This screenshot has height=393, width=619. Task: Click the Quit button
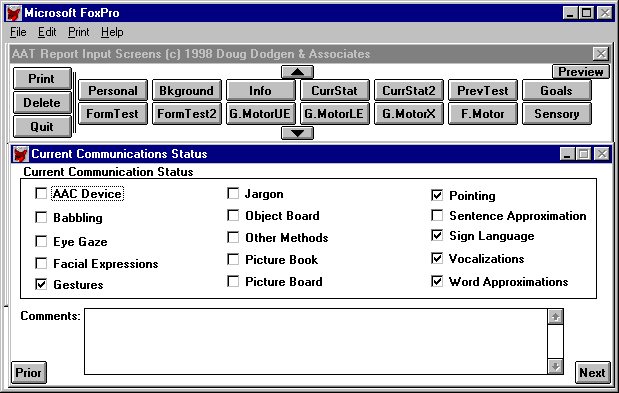pos(42,127)
